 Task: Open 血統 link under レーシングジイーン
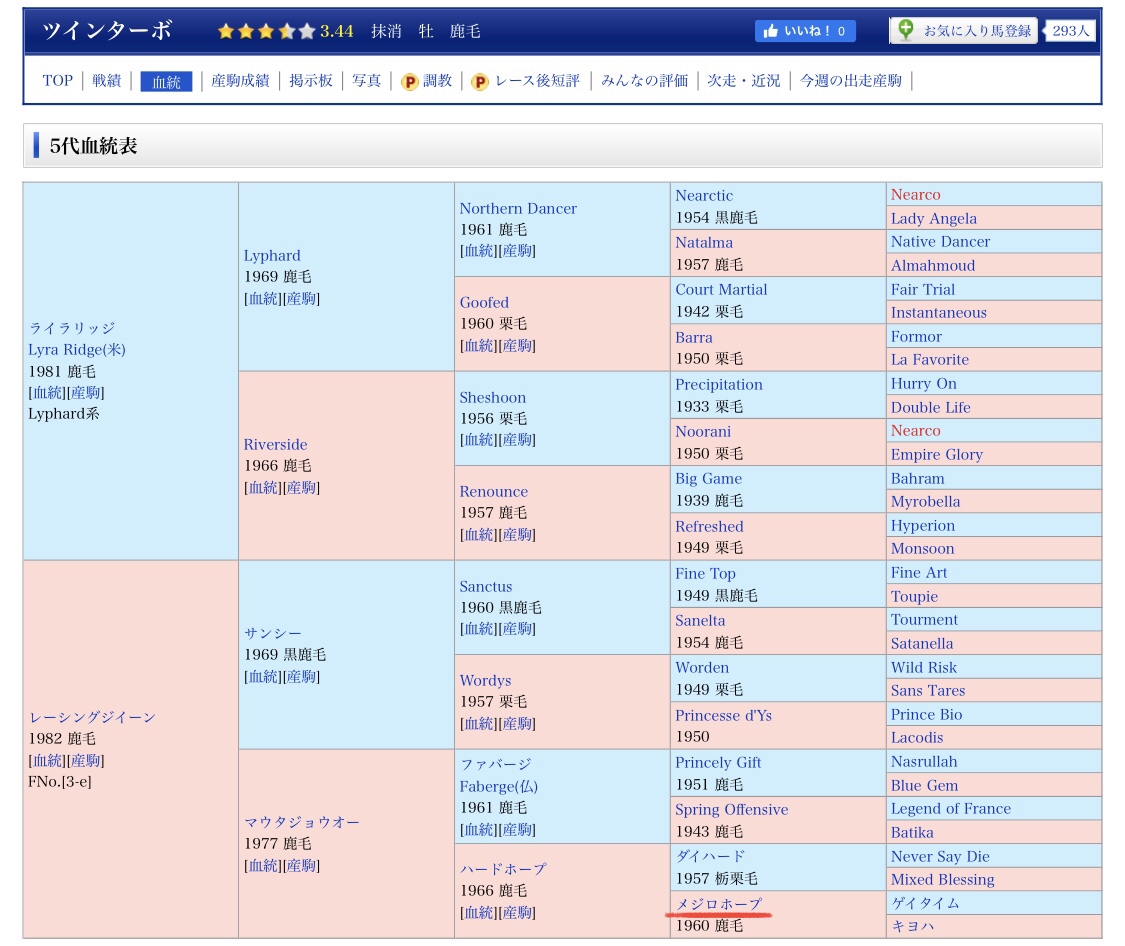point(47,760)
